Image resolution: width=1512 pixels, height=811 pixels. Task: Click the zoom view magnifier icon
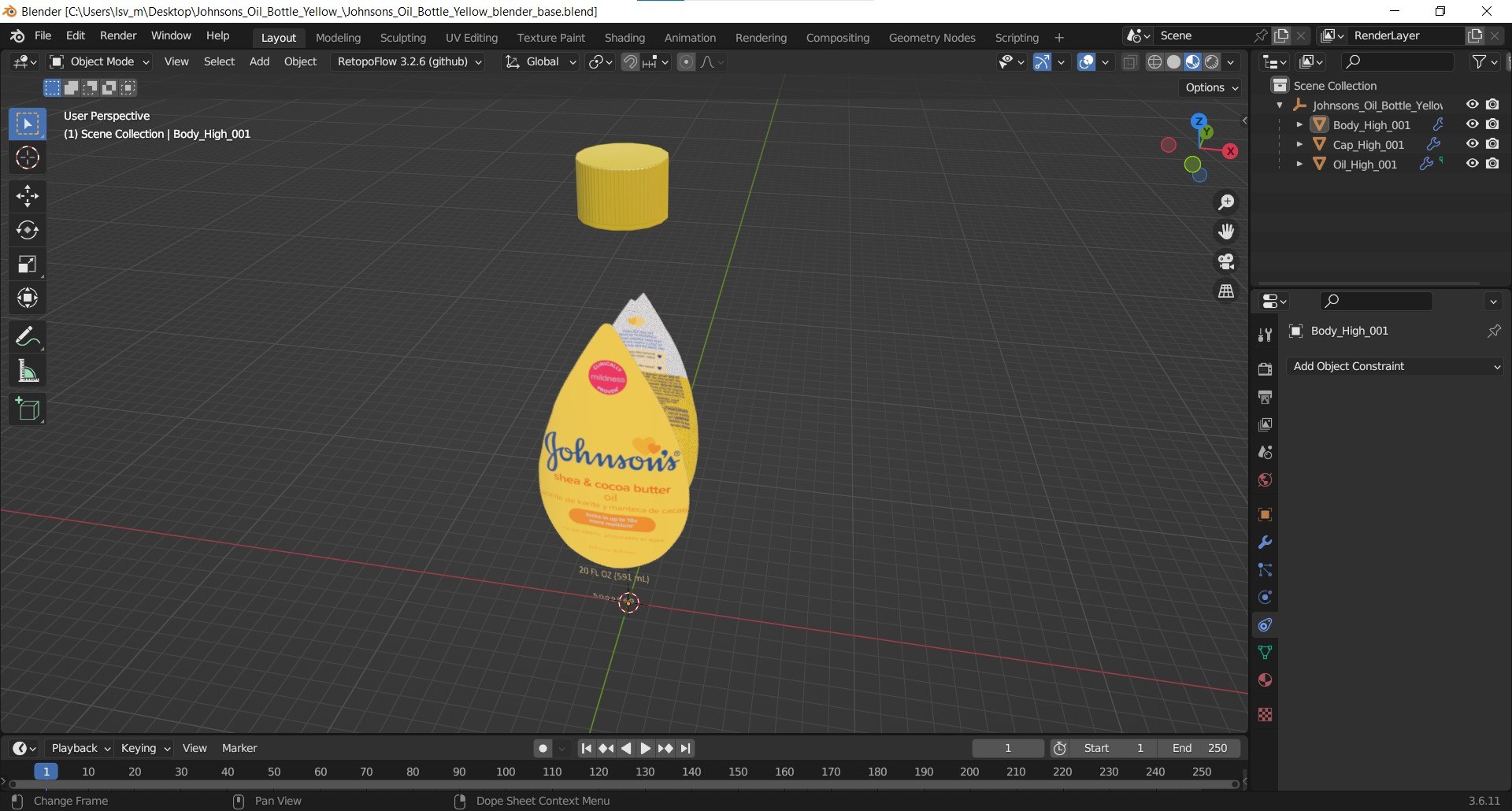1226,202
